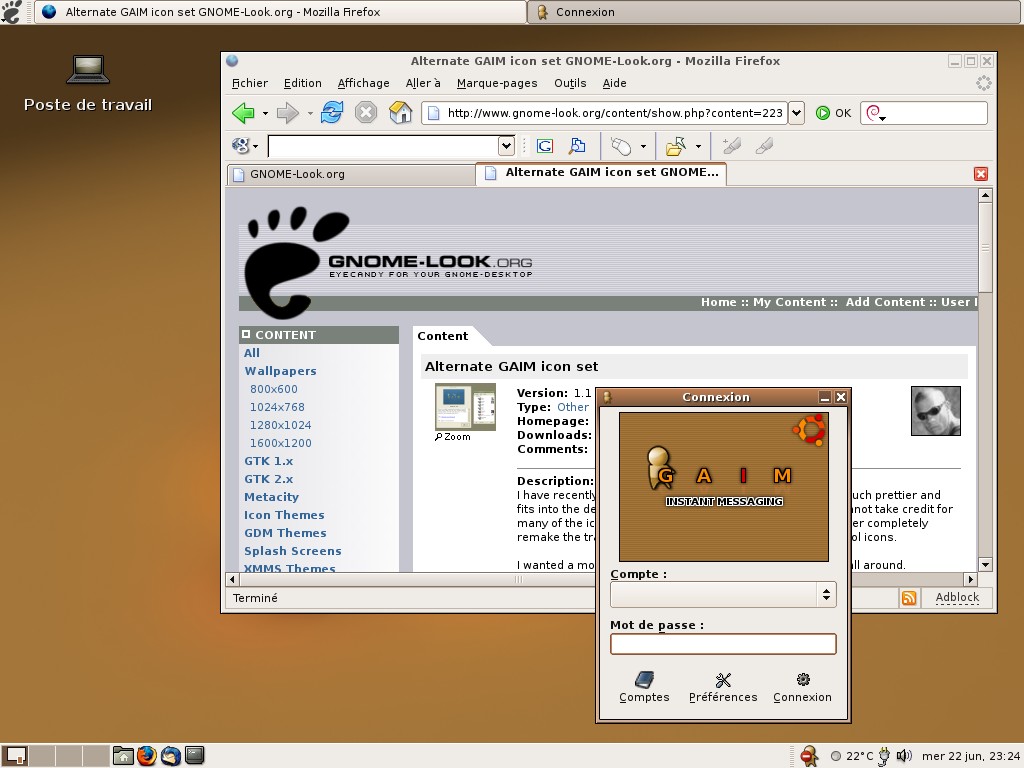1024x768 pixels.
Task: Click the author avatar photo
Action: pos(936,411)
